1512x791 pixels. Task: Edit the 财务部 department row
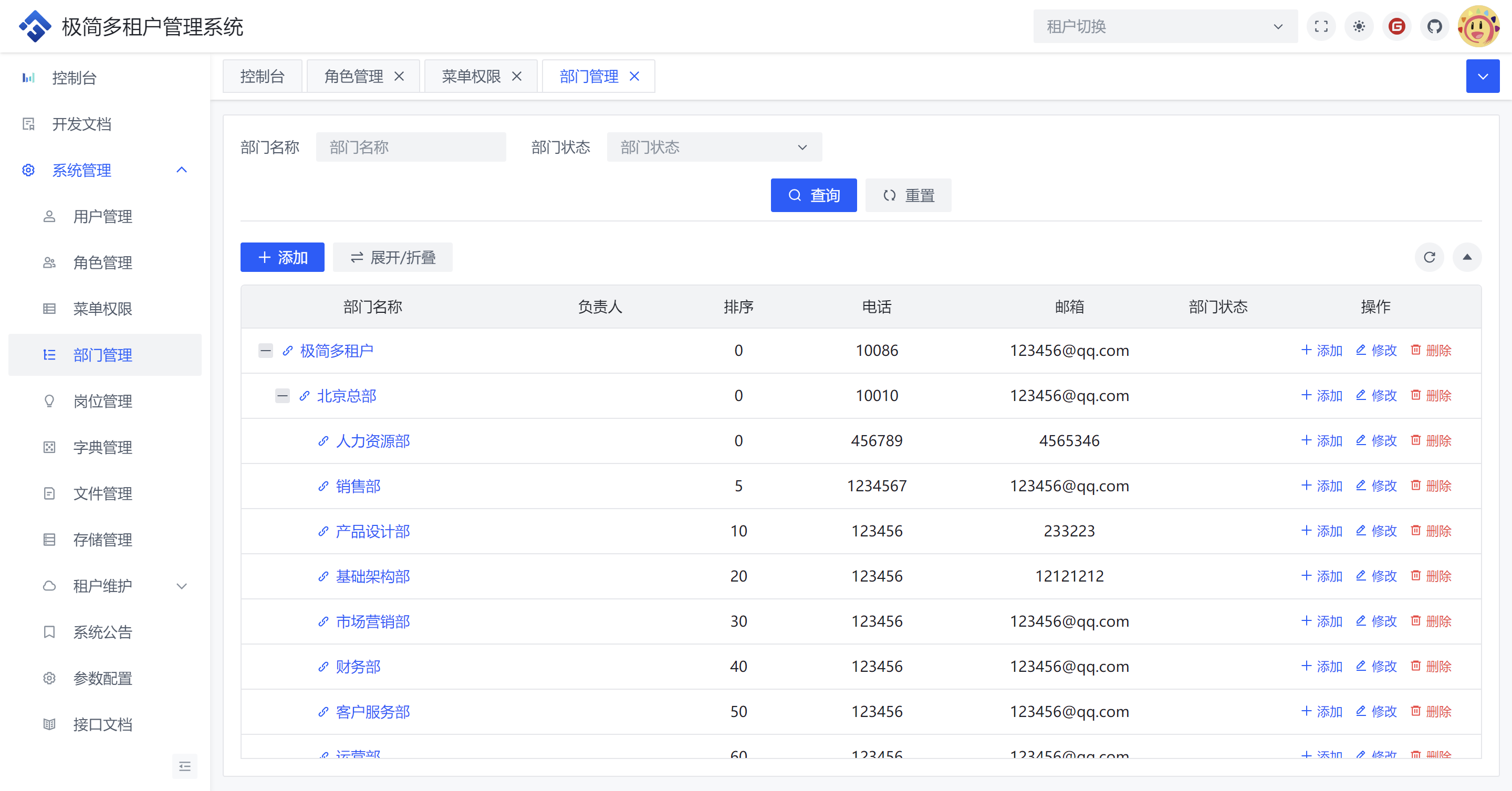coord(1377,666)
